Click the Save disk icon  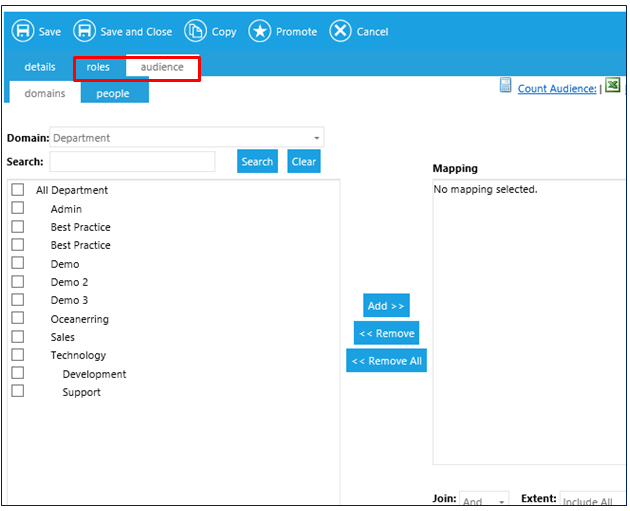coord(22,31)
